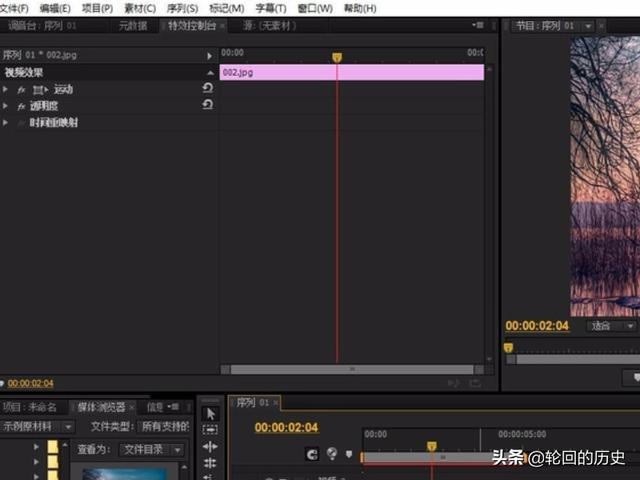
Task: Select the Rolling Edit tool
Action: tap(210, 463)
